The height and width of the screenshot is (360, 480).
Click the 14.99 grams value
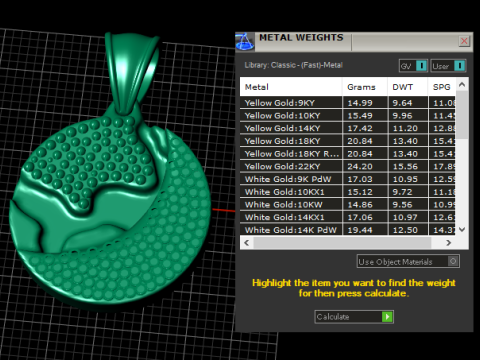(360, 103)
